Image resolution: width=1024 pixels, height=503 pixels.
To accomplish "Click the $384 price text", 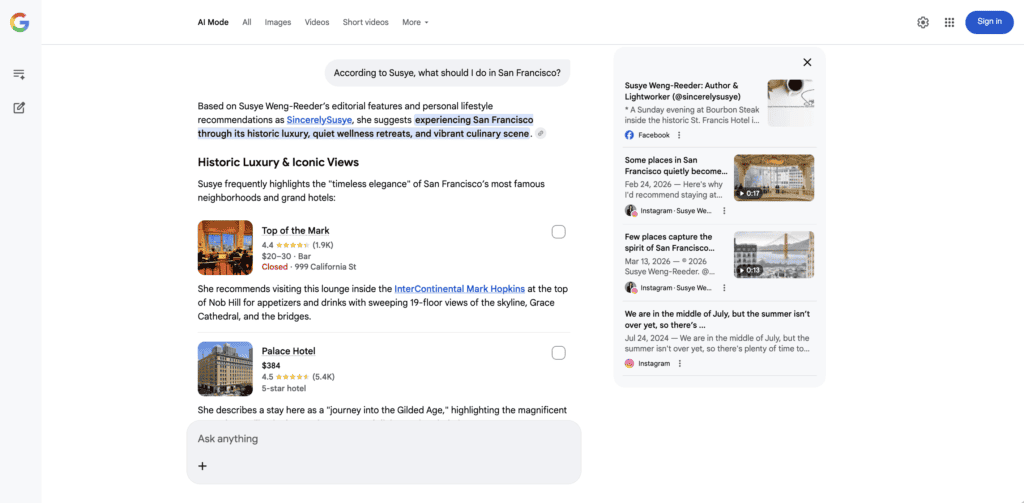I will pyautogui.click(x=271, y=366).
